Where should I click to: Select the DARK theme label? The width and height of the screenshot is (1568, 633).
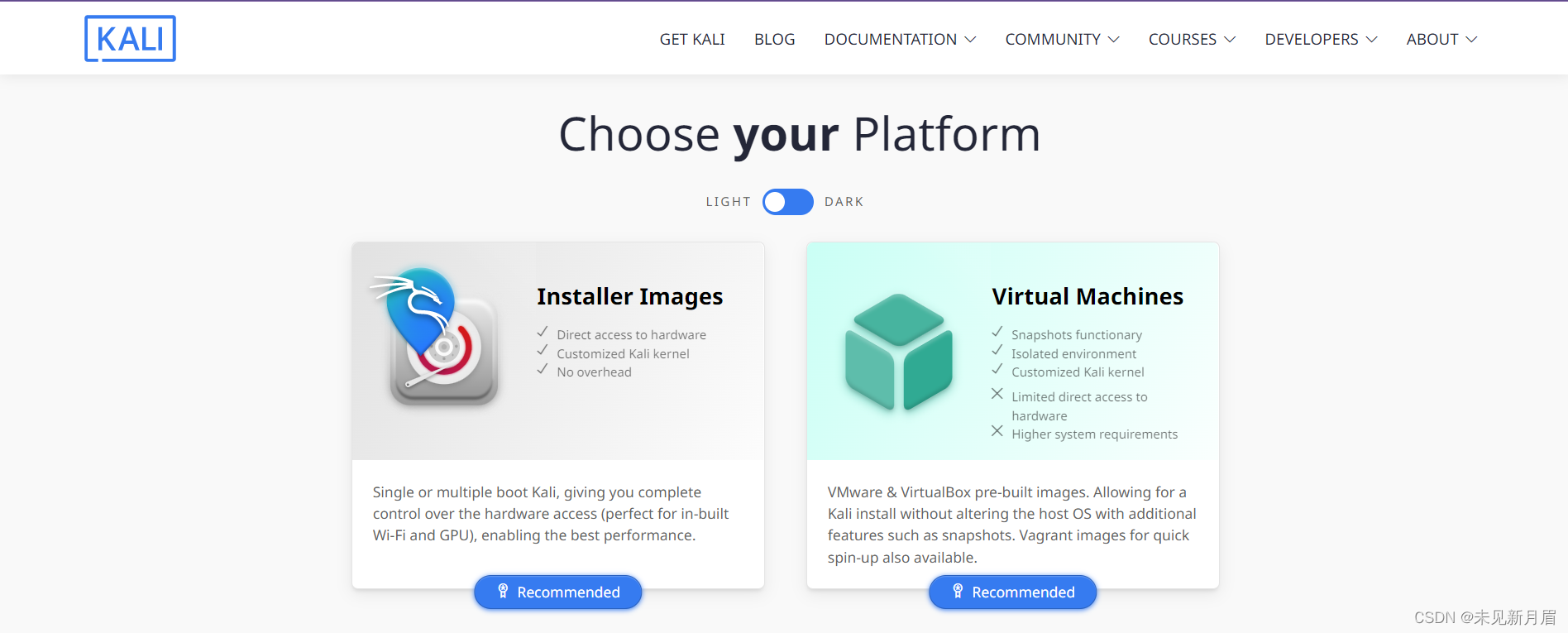click(x=844, y=202)
